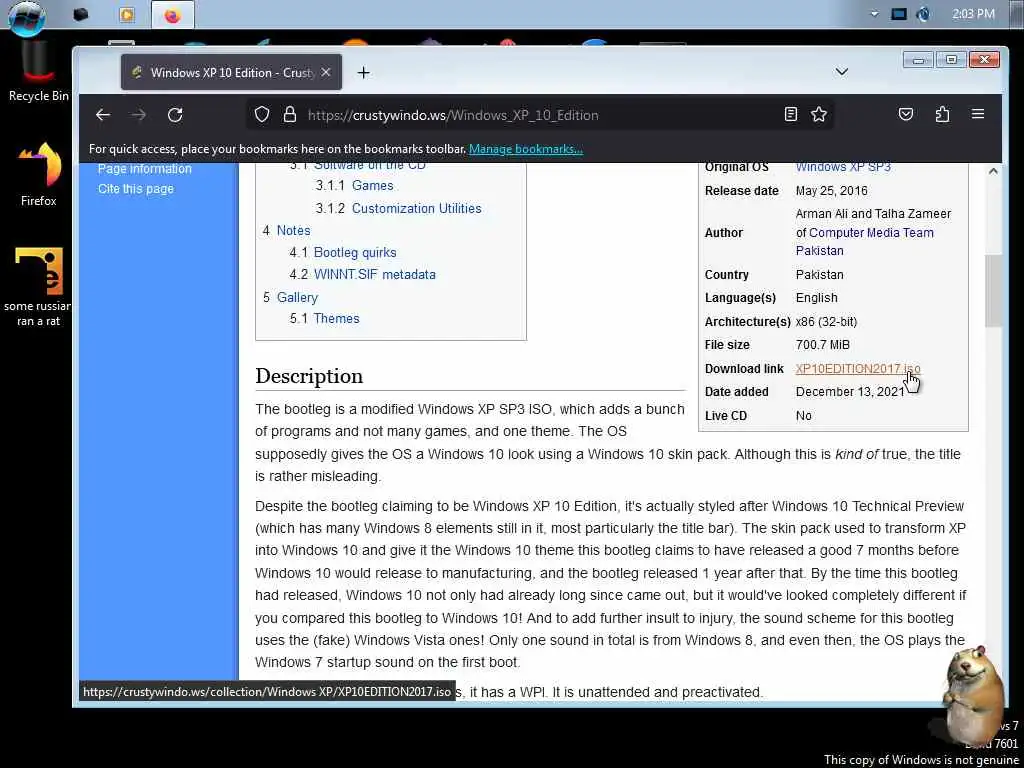Select the Windows XP 10 Edition tab
1024x768 pixels.
pyautogui.click(x=231, y=72)
